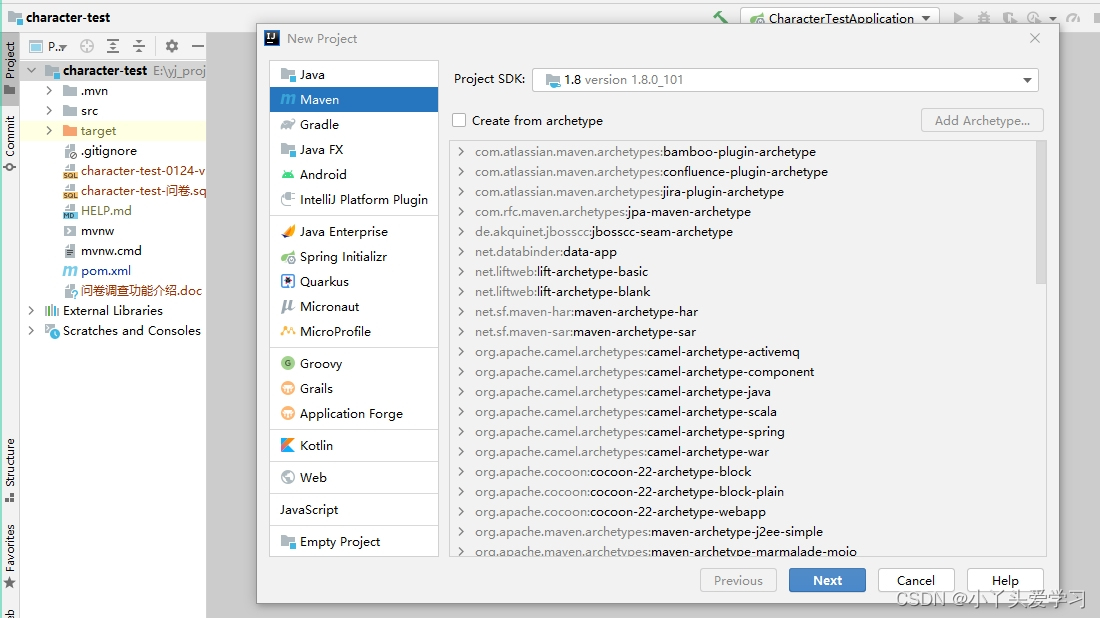This screenshot has height=618, width=1100.
Task: Expand confluence-plugin-archetype entry
Action: (461, 172)
